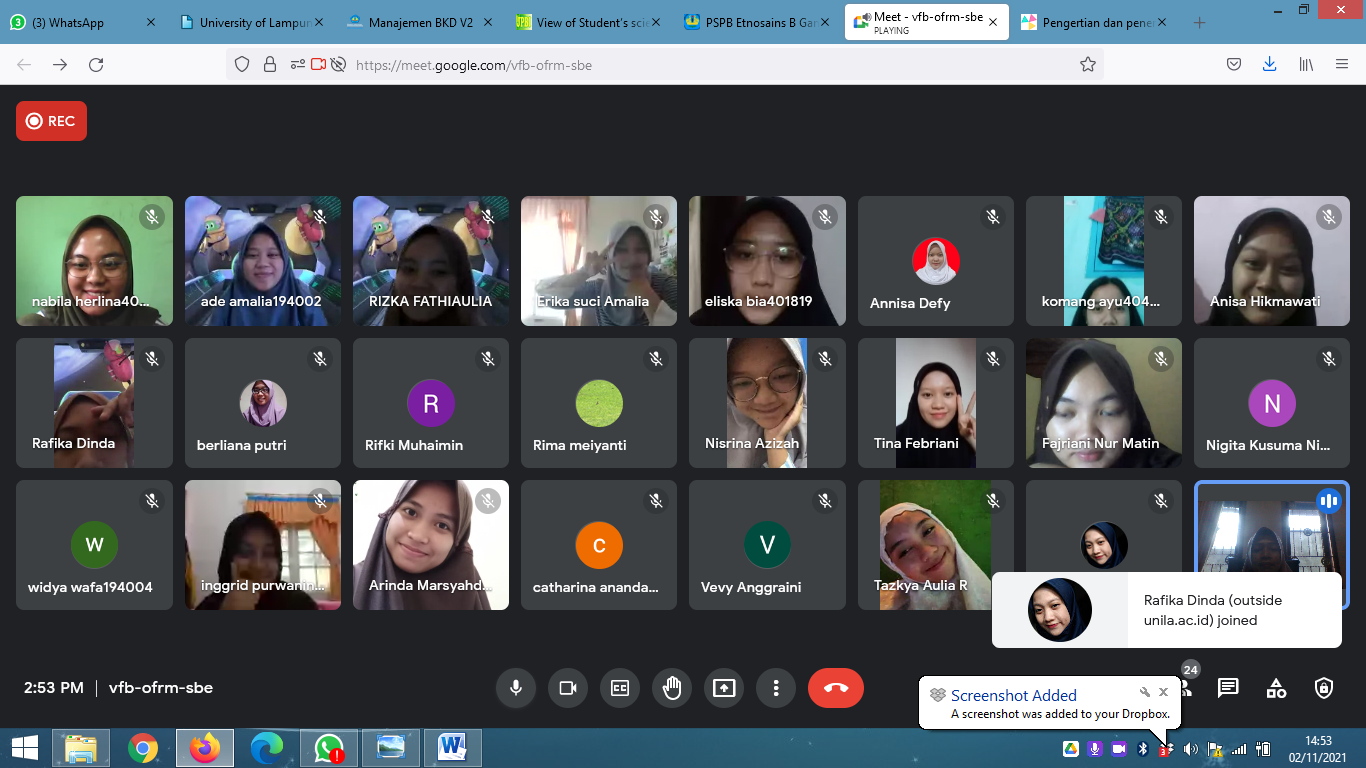Open the Firefox hamburger application menu
This screenshot has height=768, width=1366.
[1342, 65]
